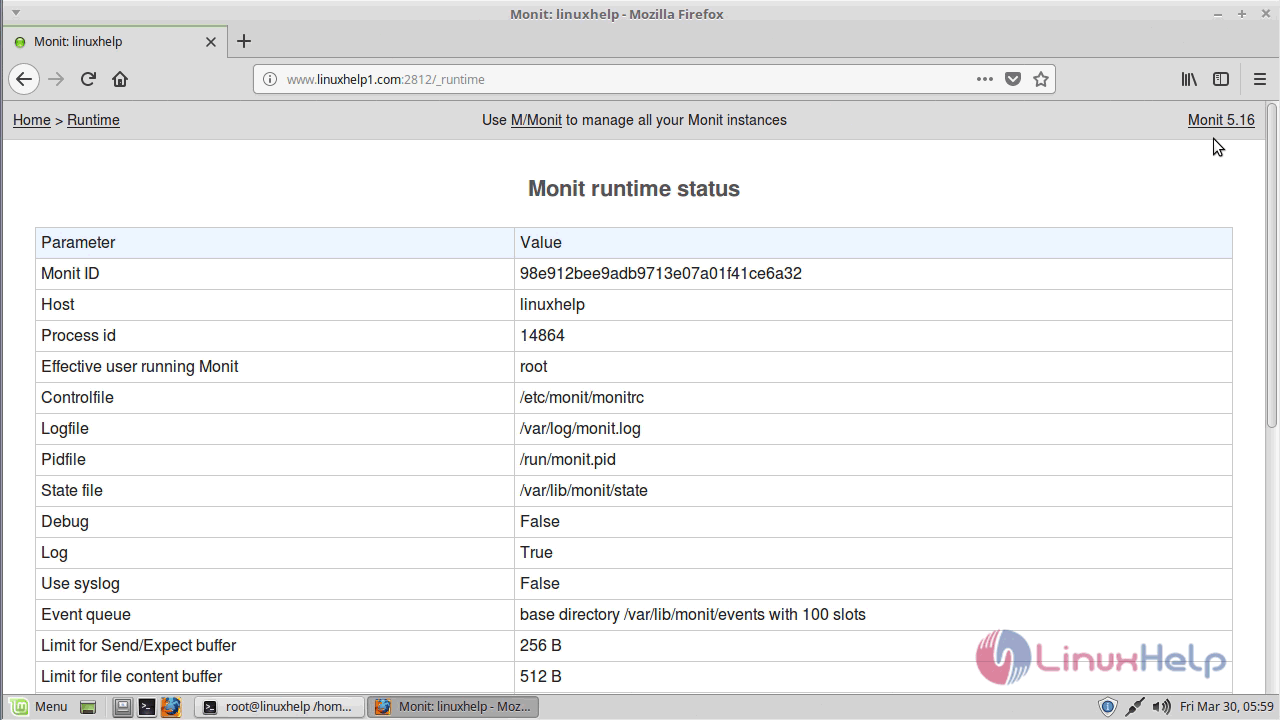
Task: Select the Process id value 14864
Action: (542, 335)
